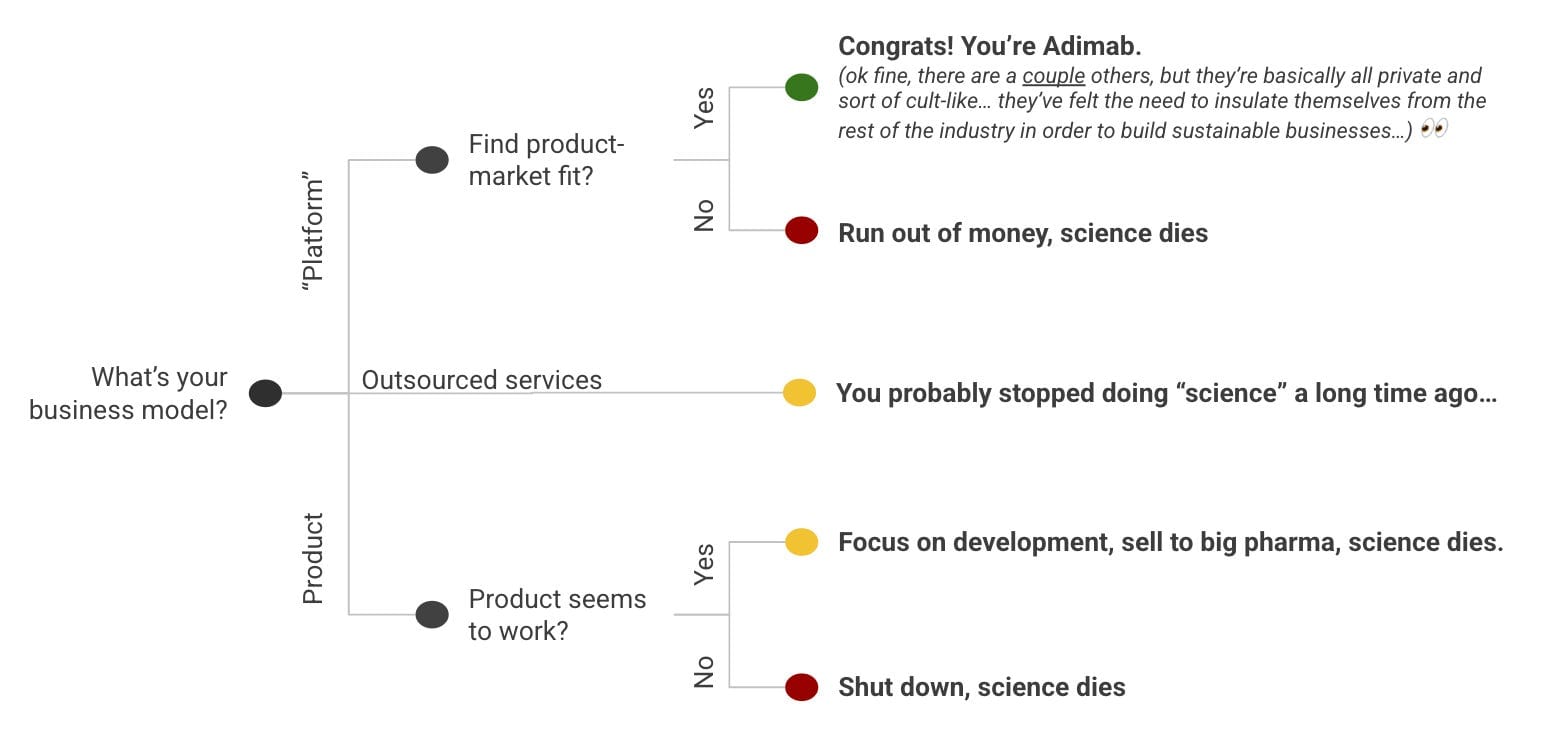
Task: Click the red dot beside Run out of money
Action: point(801,231)
